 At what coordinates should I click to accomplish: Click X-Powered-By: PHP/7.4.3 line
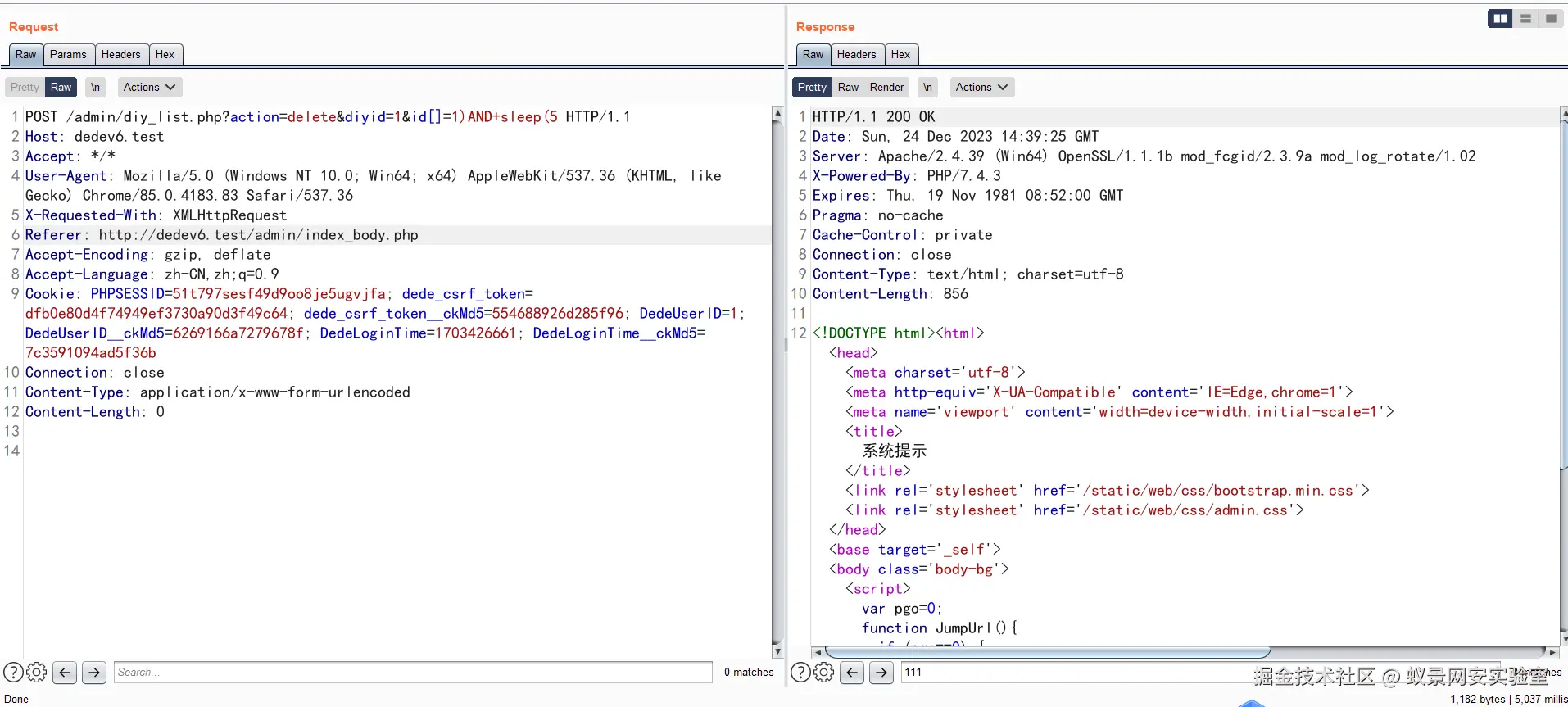point(906,176)
